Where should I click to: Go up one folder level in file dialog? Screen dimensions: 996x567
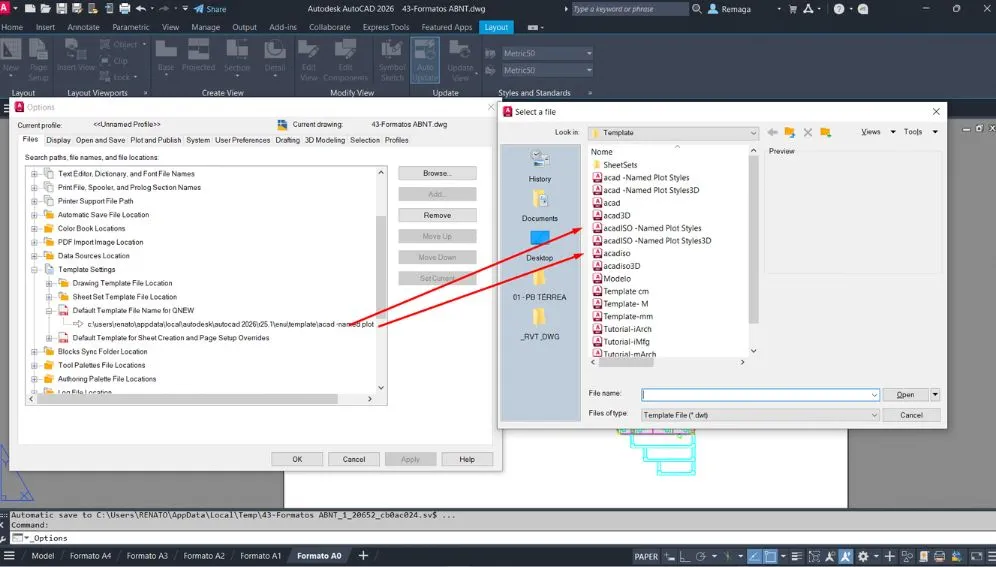[789, 132]
